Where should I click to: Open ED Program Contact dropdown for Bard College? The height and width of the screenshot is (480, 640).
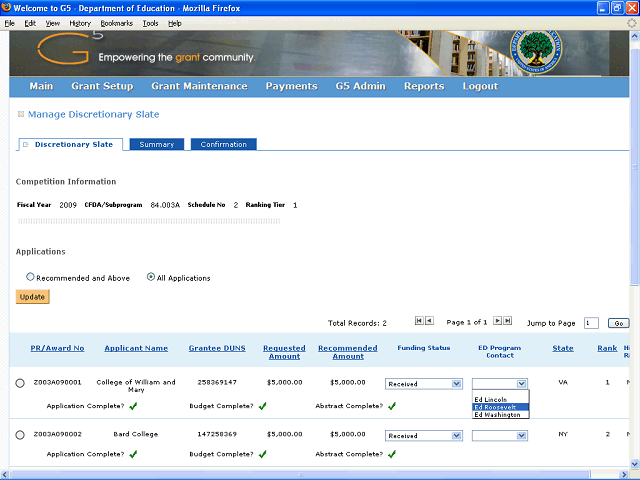[x=500, y=436]
